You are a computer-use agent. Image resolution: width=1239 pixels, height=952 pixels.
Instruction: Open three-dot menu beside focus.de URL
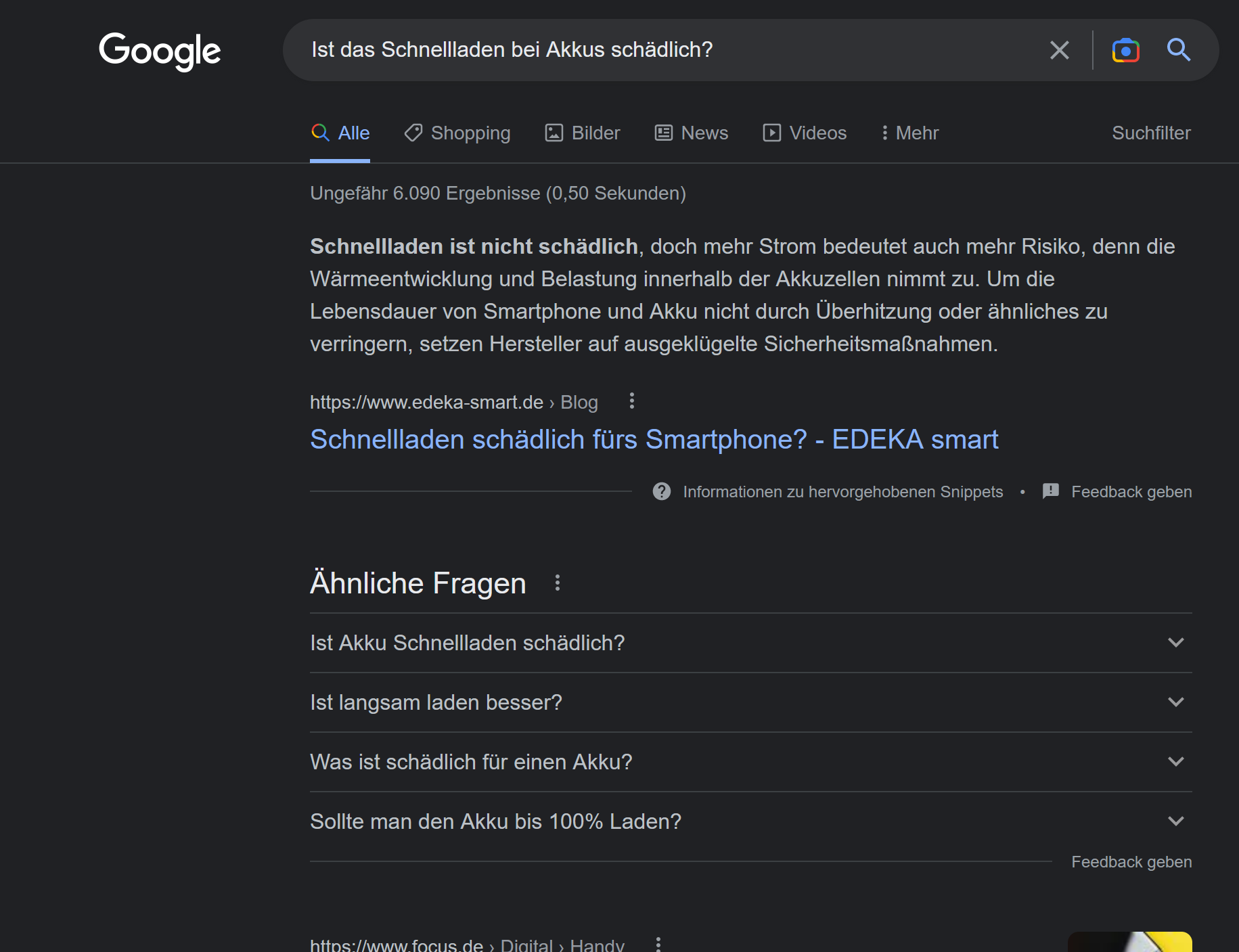[658, 944]
